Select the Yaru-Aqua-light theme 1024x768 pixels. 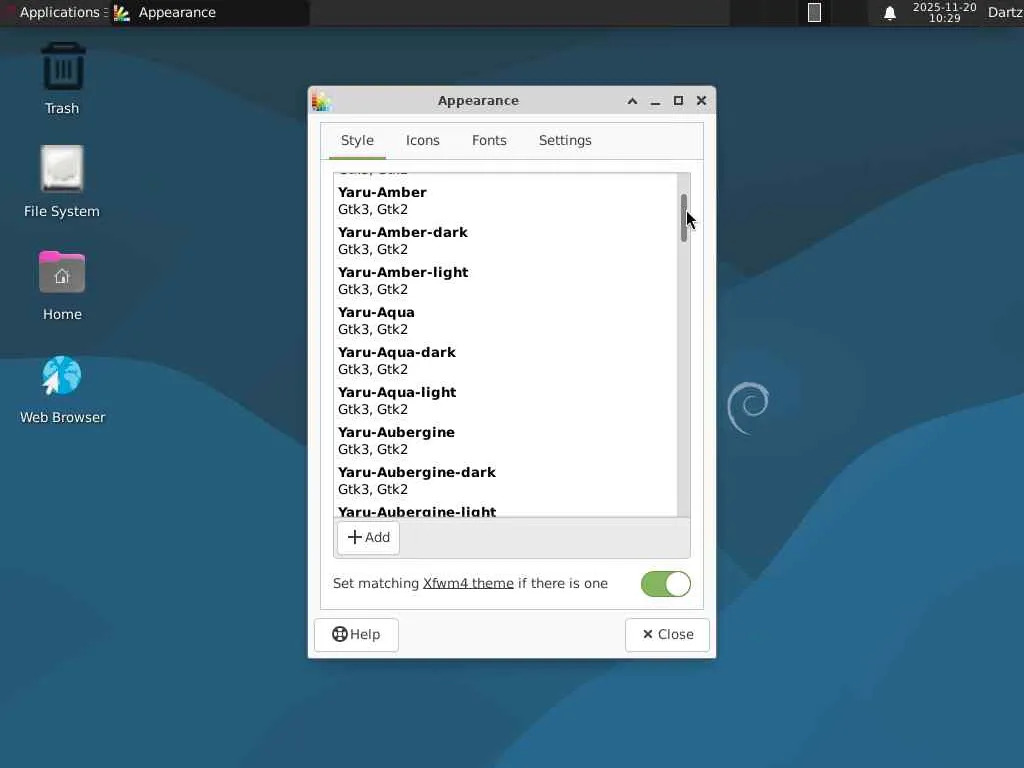[505, 400]
